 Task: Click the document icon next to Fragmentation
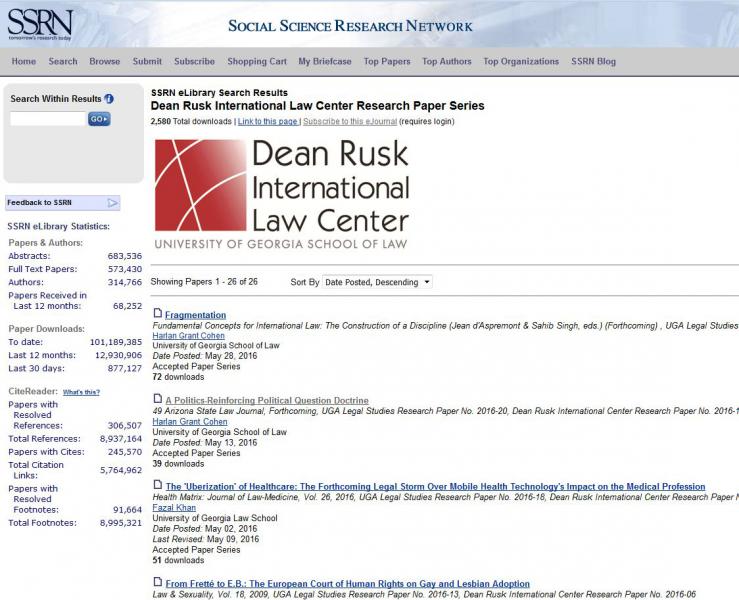coord(157,314)
